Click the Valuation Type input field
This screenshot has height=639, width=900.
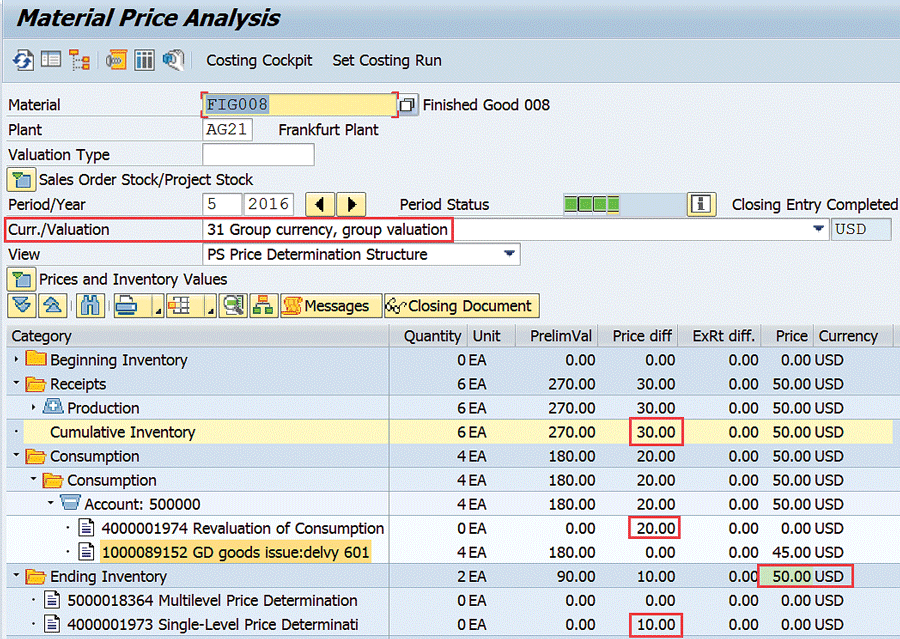[258, 155]
